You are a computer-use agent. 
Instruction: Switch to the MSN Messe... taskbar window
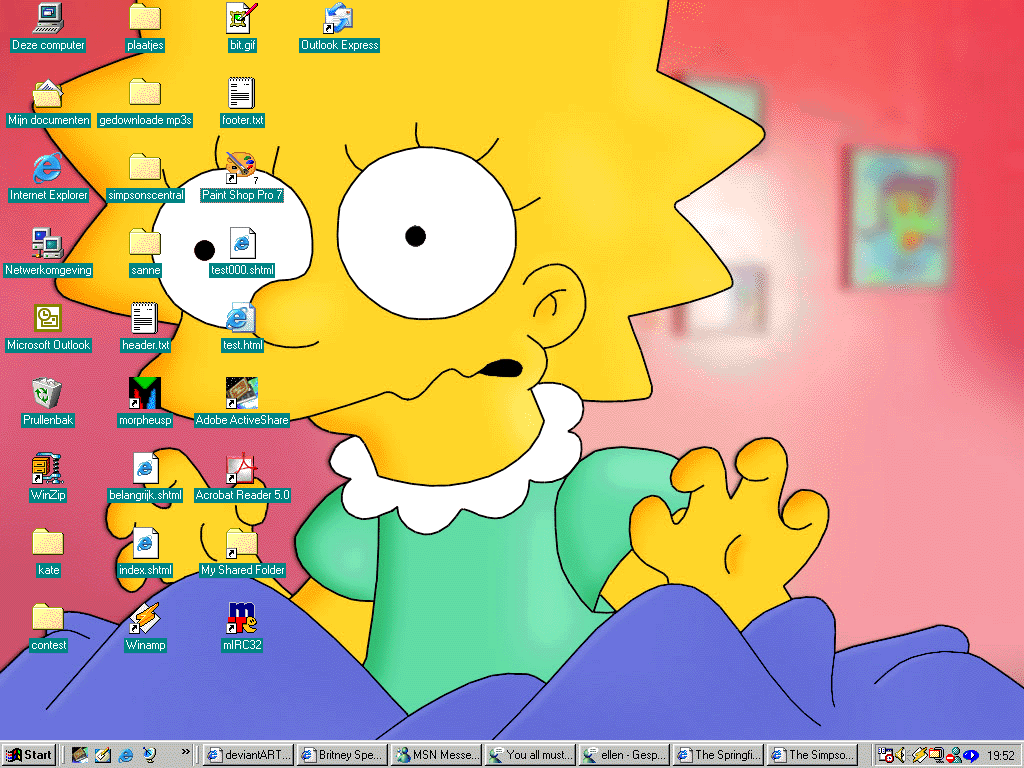[437, 755]
